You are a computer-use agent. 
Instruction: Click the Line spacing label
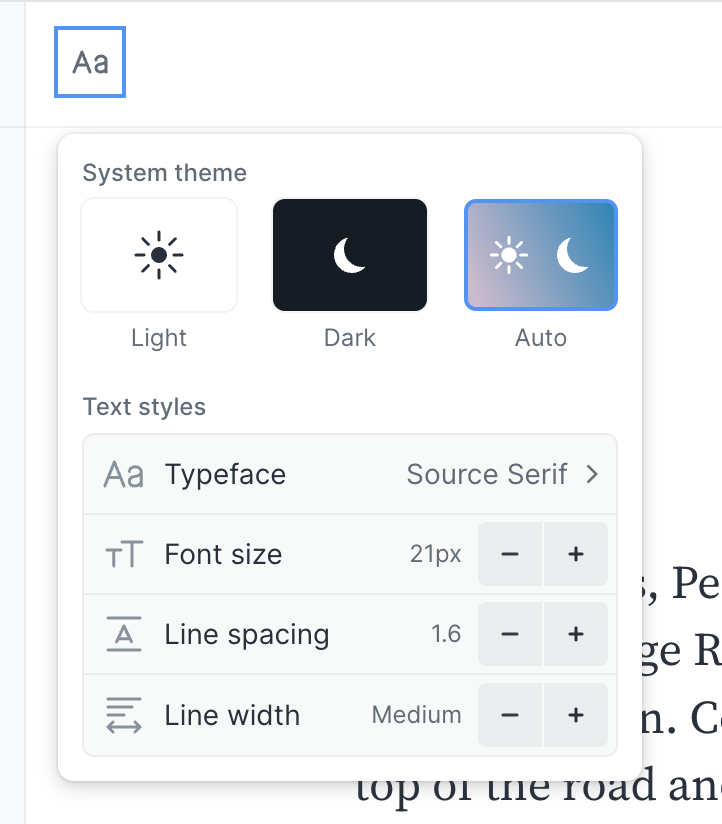click(x=247, y=634)
